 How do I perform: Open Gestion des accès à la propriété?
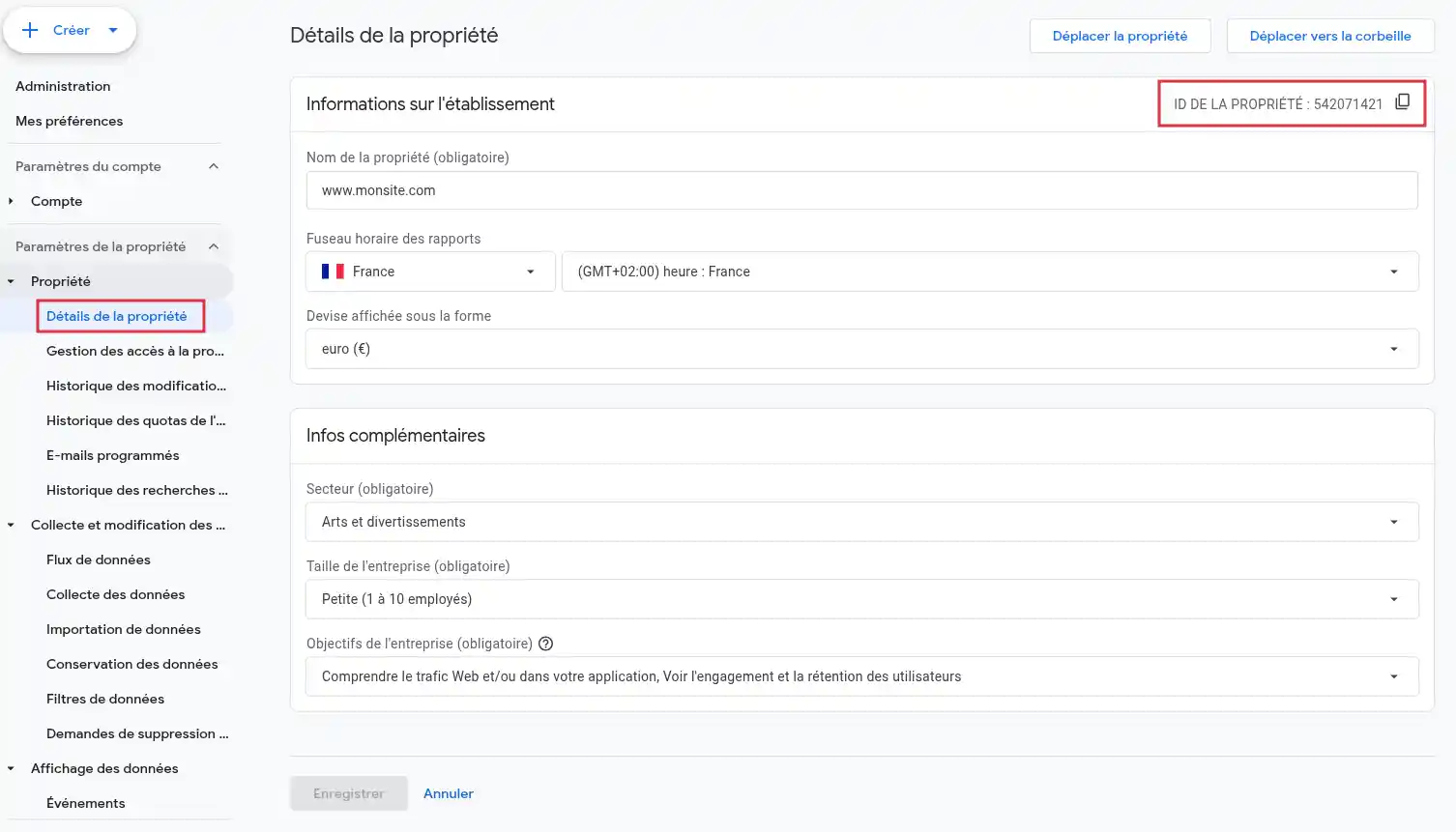(x=135, y=351)
